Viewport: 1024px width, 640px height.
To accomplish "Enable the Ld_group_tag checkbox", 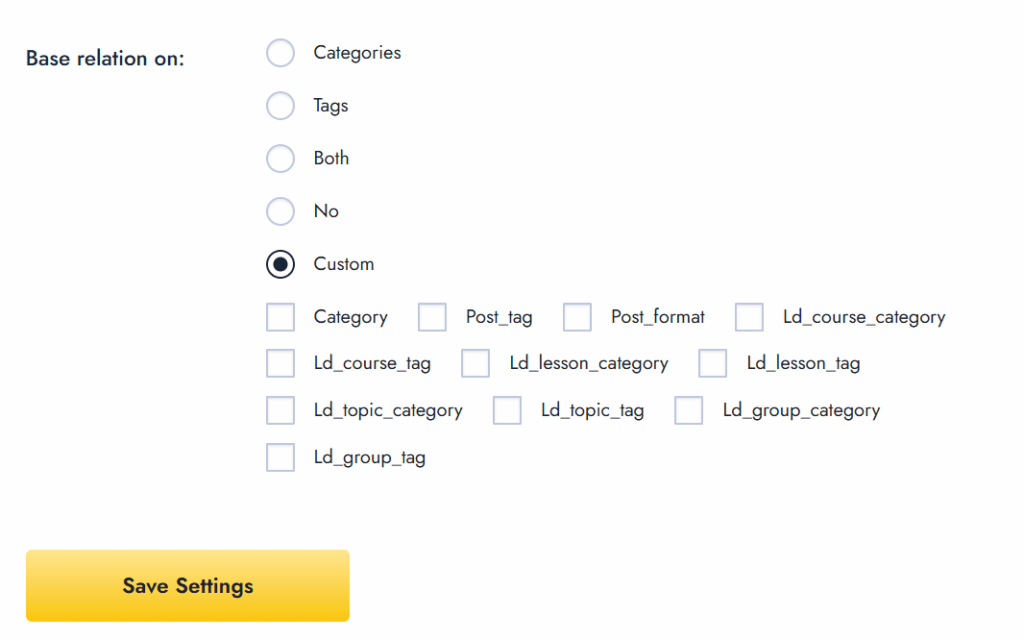I will (x=280, y=457).
